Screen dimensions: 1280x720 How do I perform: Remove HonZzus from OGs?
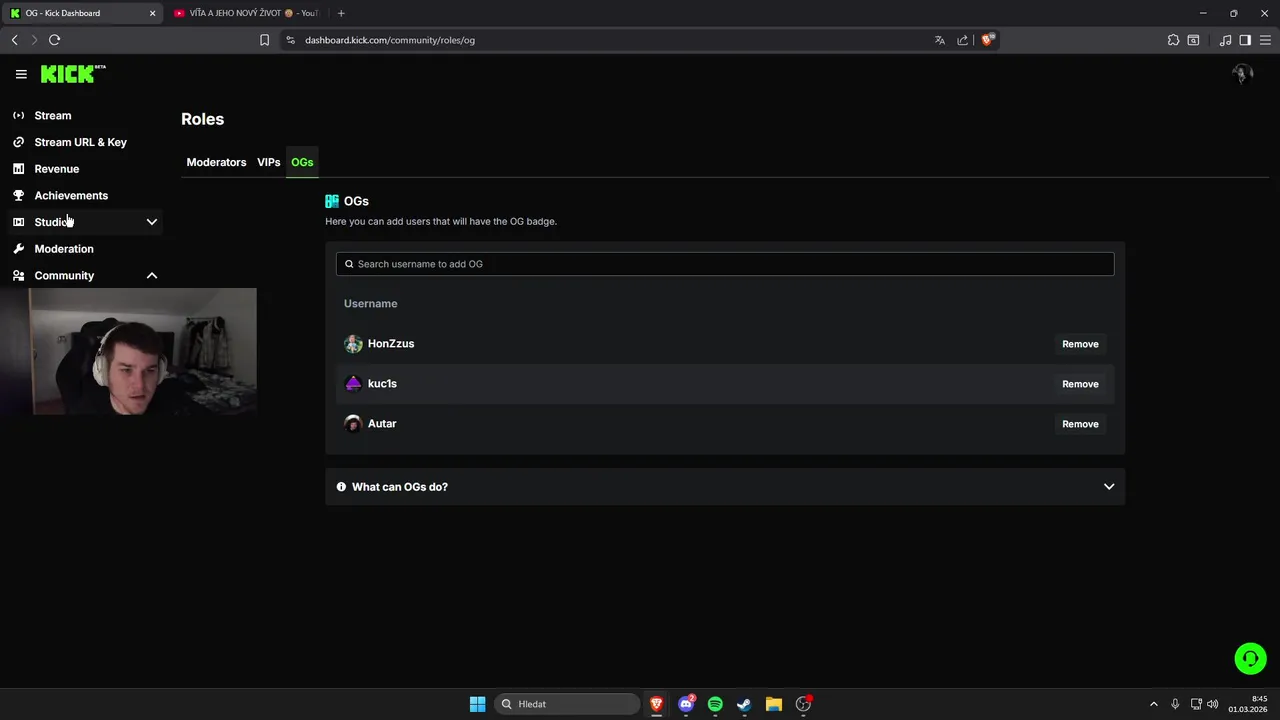point(1080,344)
